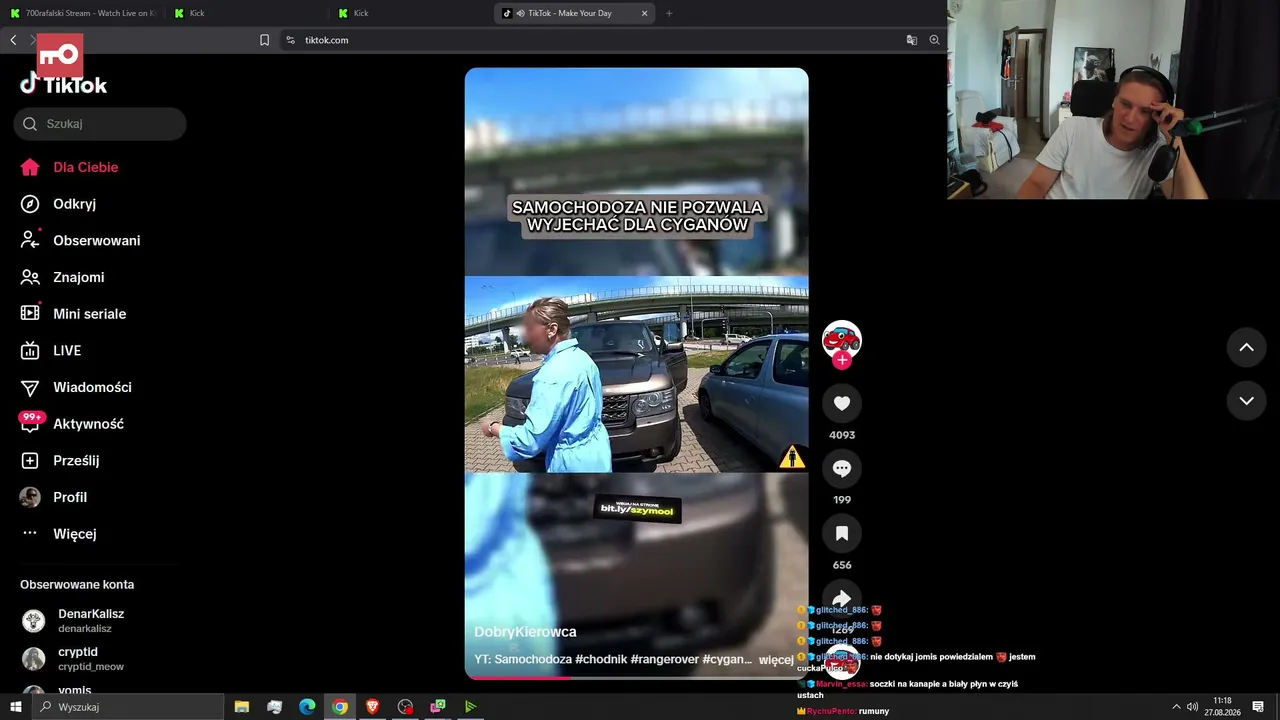Viewport: 1280px width, 720px height.
Task: Switch to Chrome on taskbar
Action: (x=340, y=707)
